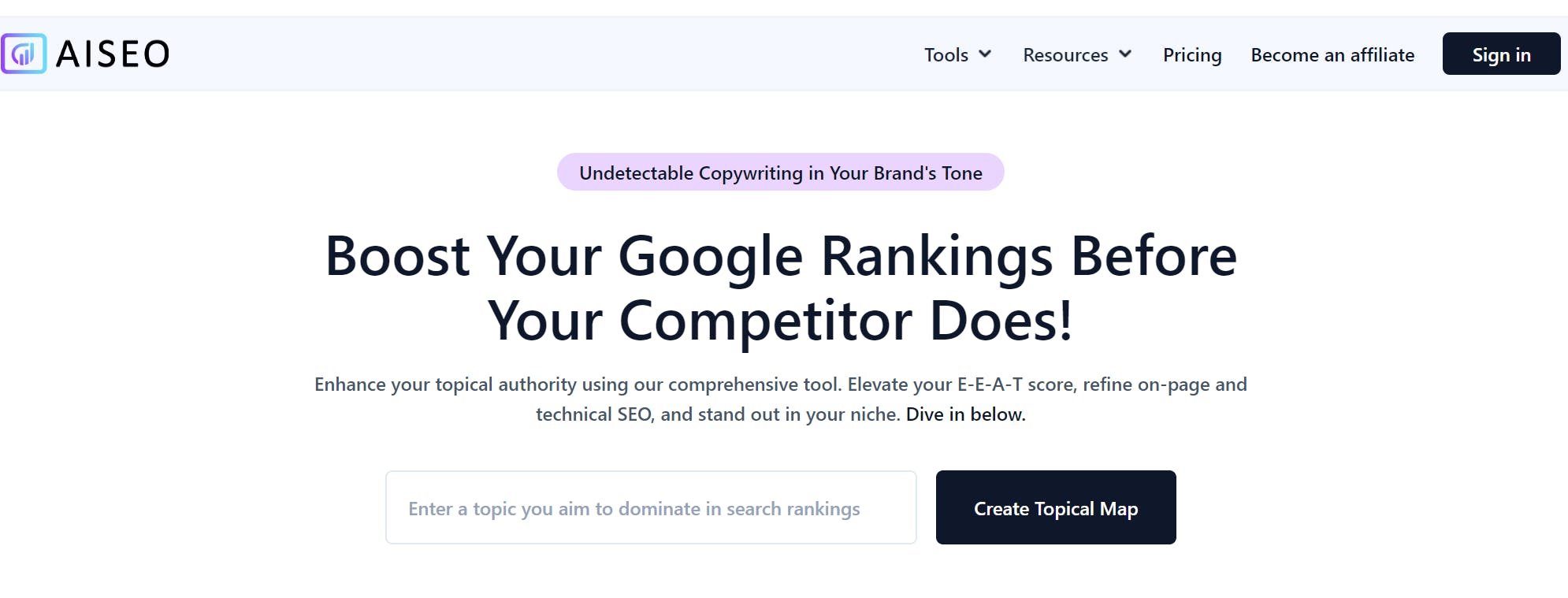The height and width of the screenshot is (598, 1568).
Task: Click the AISEO wordmark text
Action: click(x=113, y=54)
